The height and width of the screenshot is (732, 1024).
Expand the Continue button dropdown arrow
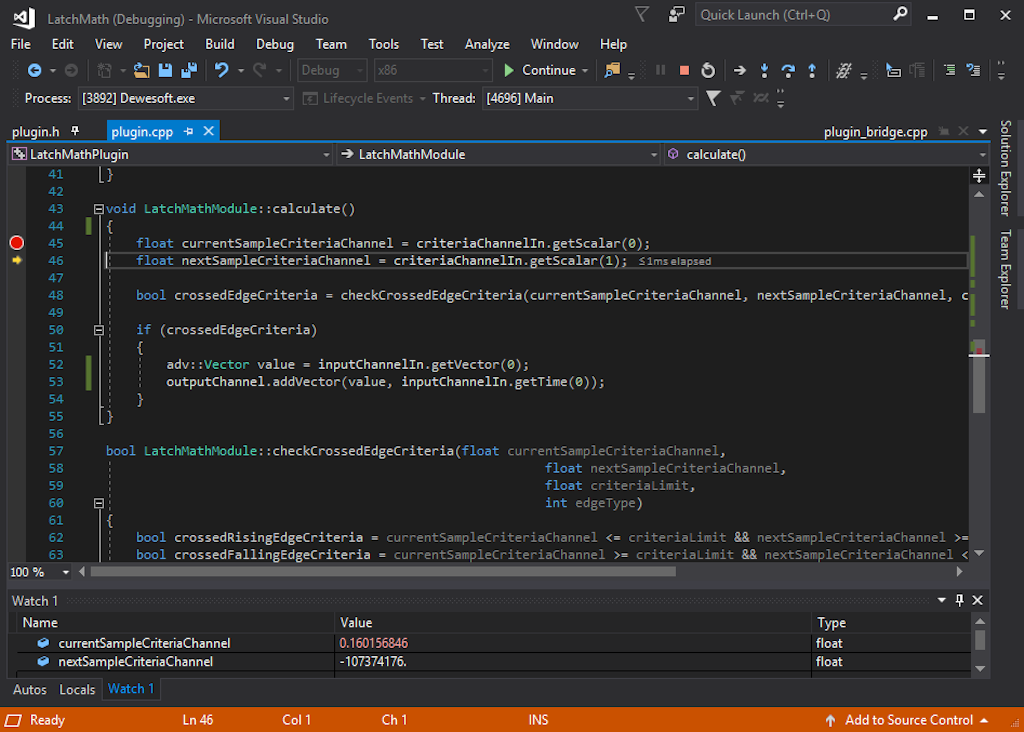coord(585,71)
